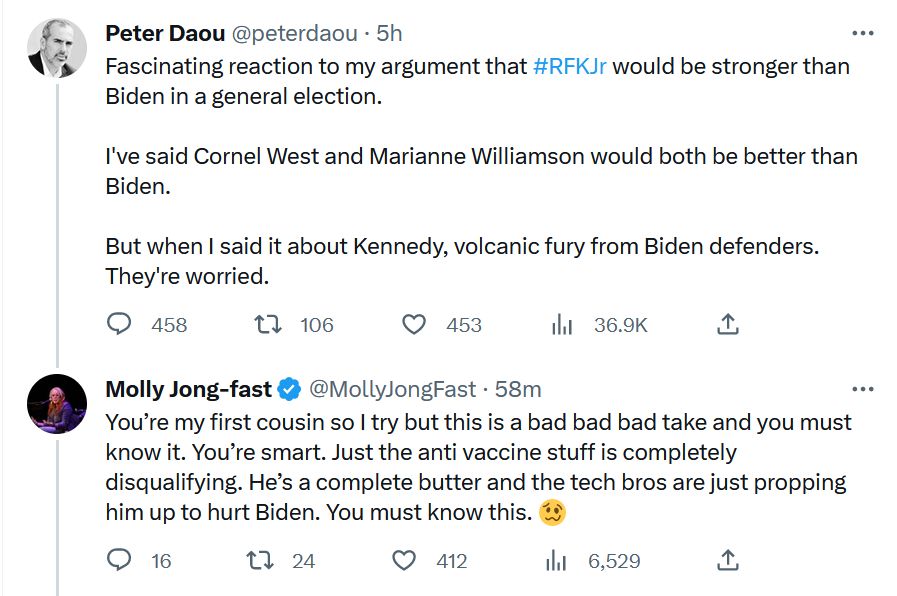
Task: Like Peter Daou's tweet
Action: (414, 324)
